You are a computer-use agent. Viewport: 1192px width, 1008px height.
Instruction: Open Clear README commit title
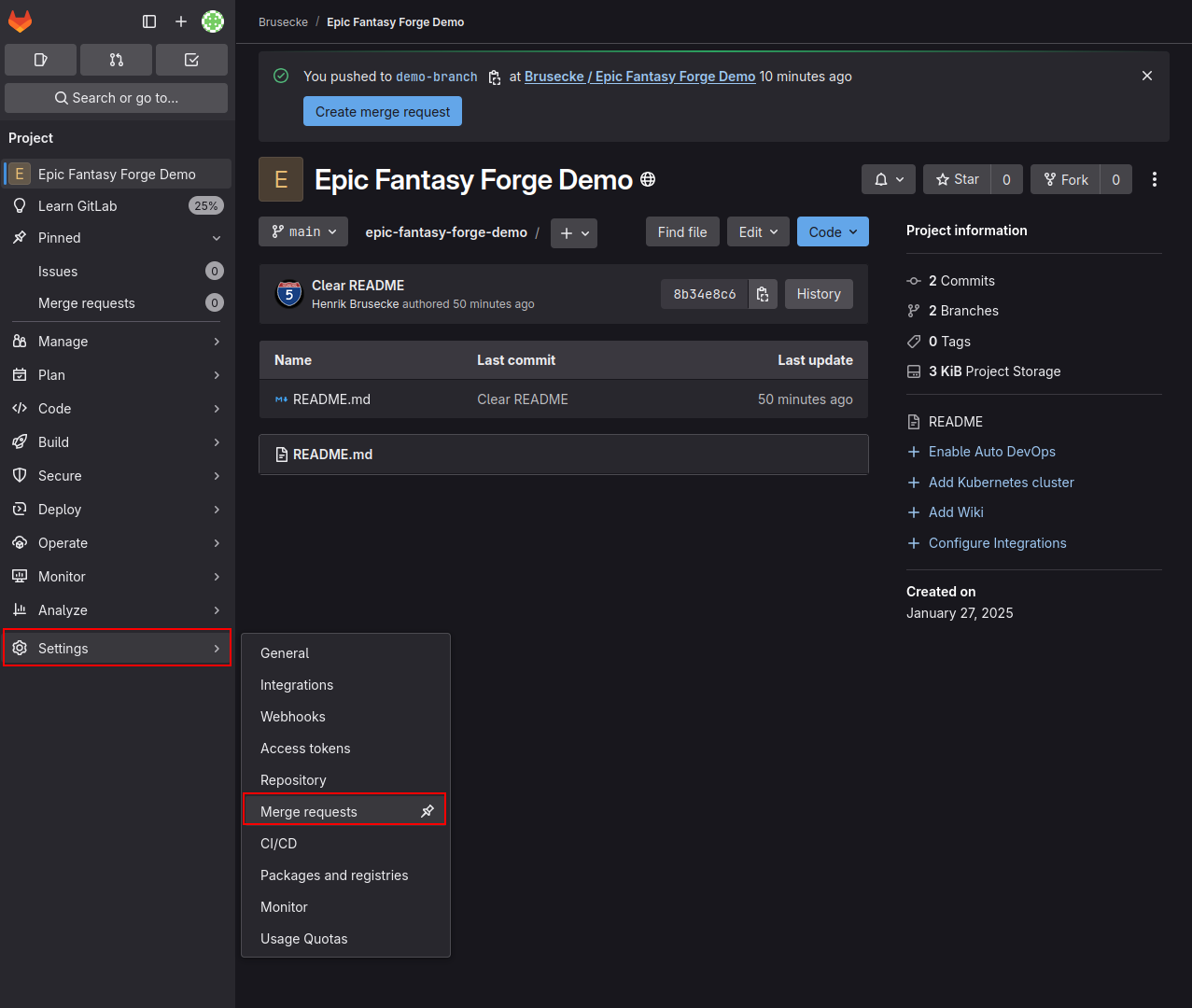[358, 286]
